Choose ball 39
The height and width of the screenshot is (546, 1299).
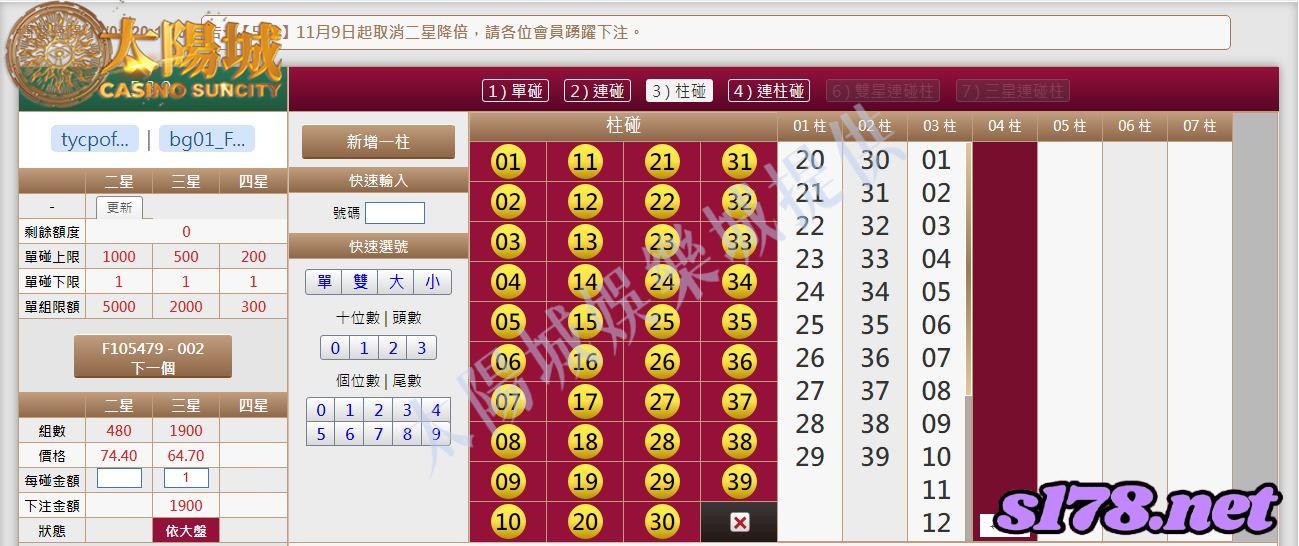(739, 482)
